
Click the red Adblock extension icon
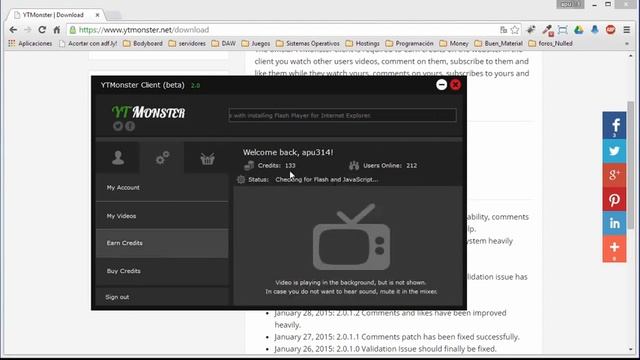tap(611, 29)
